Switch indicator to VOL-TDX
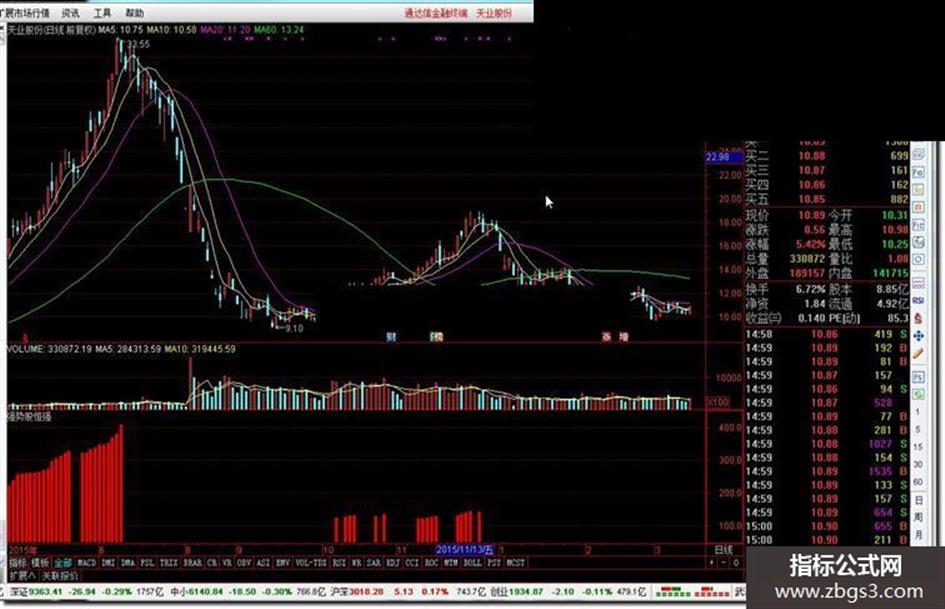Image resolution: width=945 pixels, height=609 pixels. (x=311, y=563)
